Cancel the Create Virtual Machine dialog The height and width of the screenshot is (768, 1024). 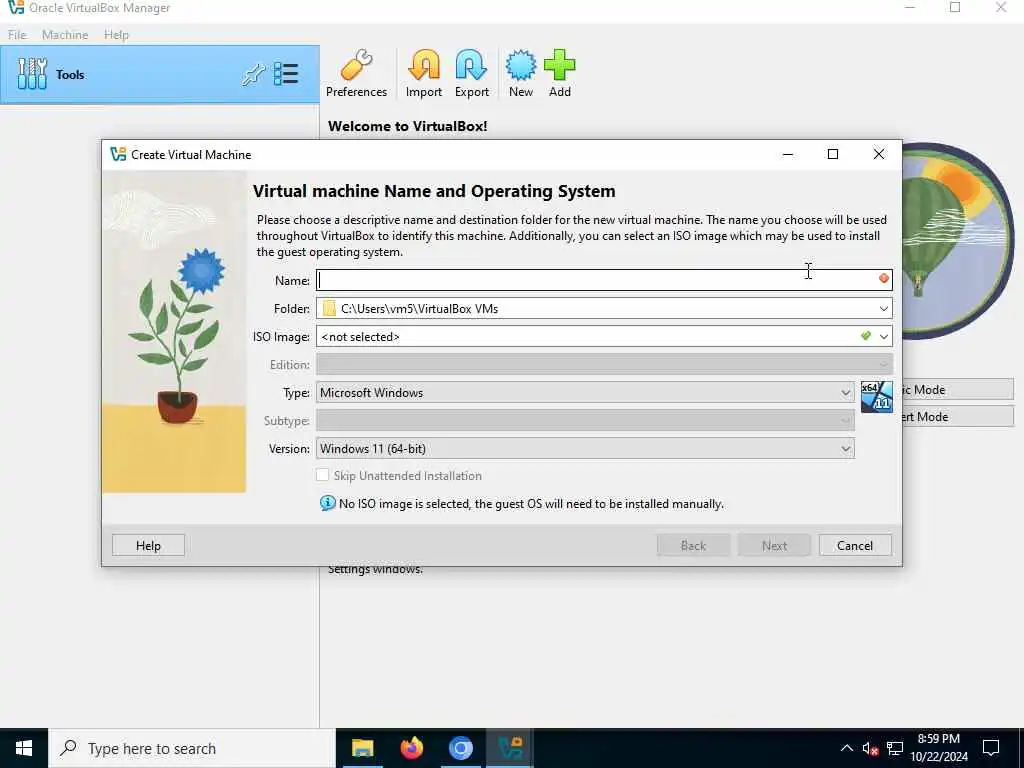coord(855,545)
